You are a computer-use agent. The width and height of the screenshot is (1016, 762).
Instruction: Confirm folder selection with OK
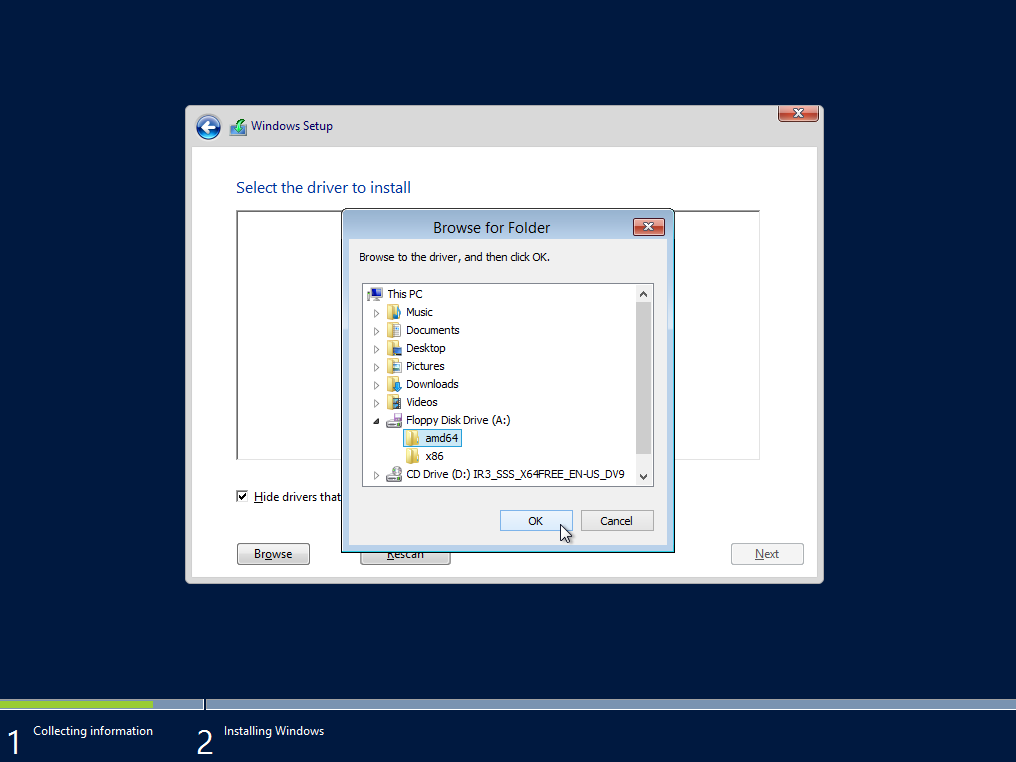(536, 521)
